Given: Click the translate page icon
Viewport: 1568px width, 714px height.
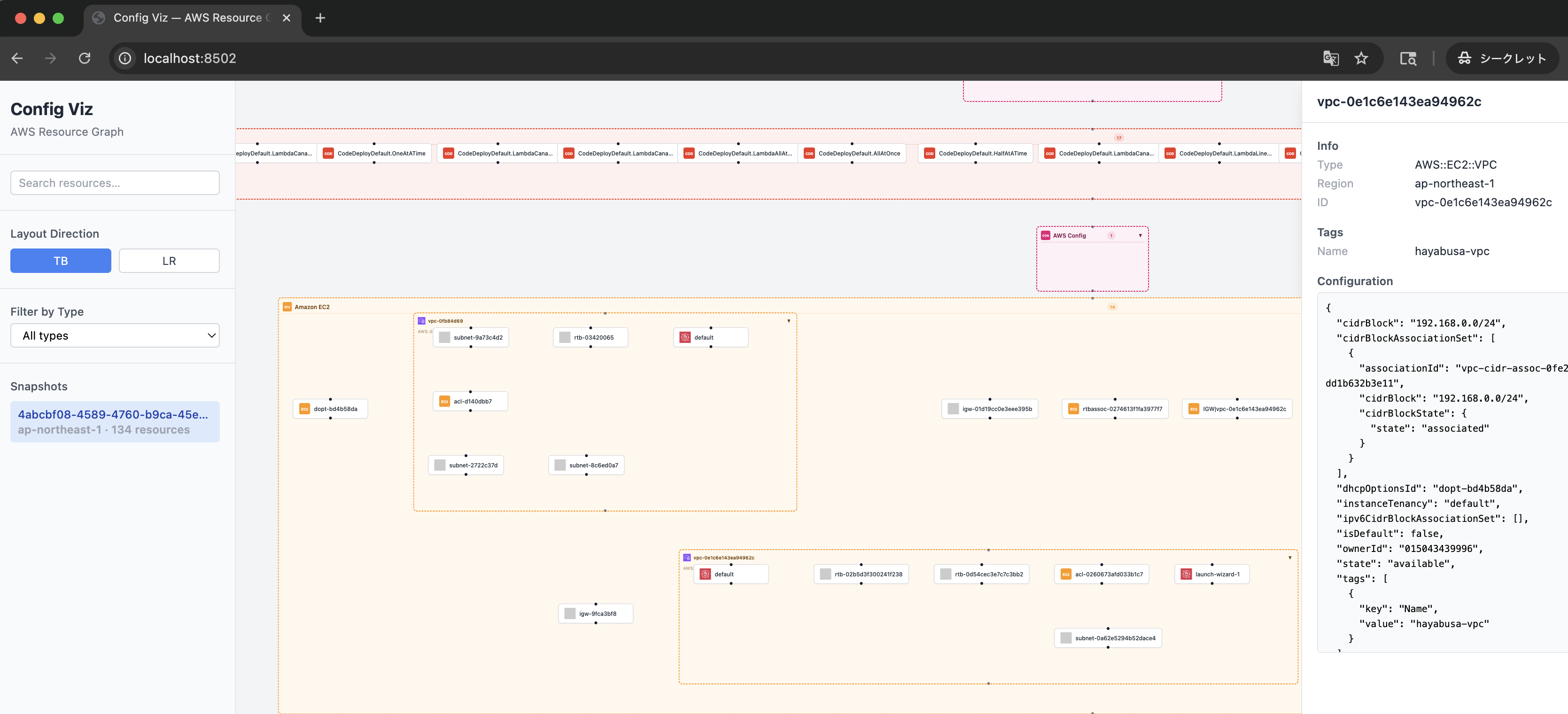Looking at the screenshot, I should pyautogui.click(x=1331, y=58).
